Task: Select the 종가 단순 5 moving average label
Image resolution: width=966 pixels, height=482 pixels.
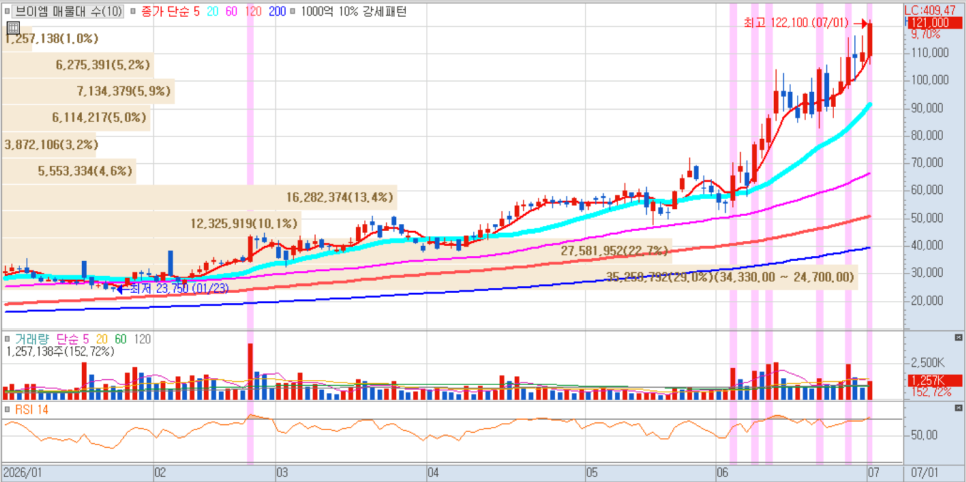Action: coord(172,11)
